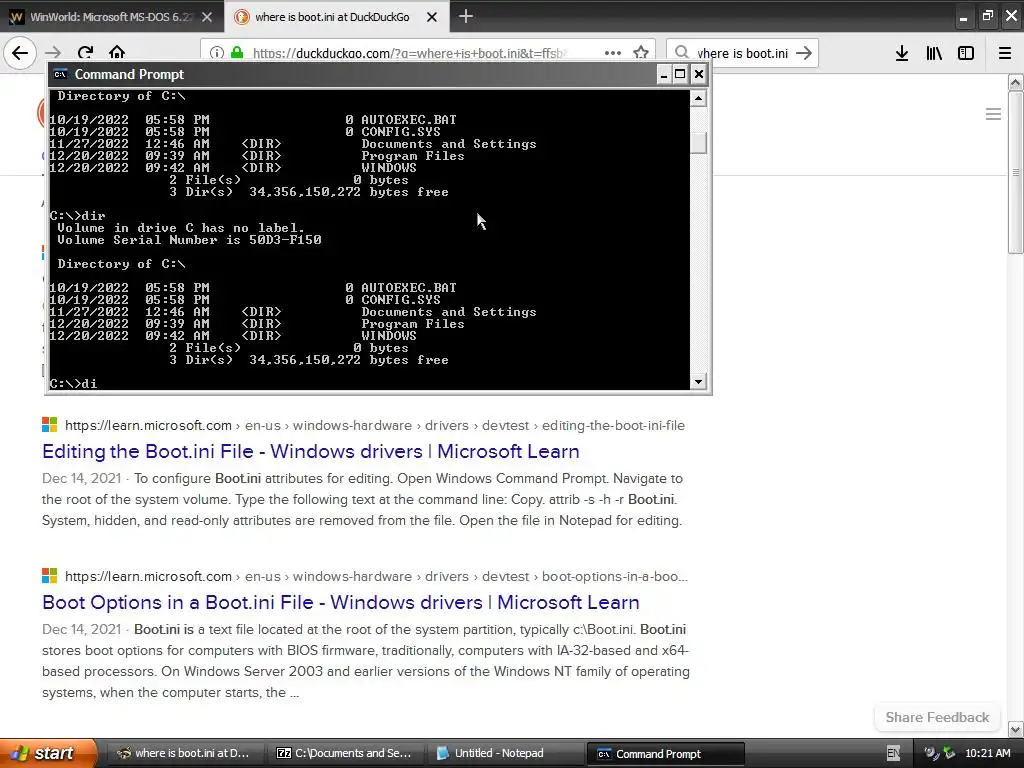
Task: Bookmark this page with the star icon
Action: click(641, 53)
